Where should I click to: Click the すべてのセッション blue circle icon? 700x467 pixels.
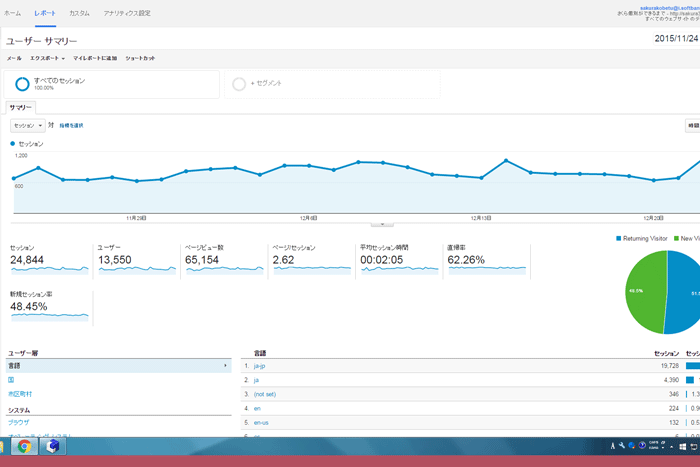[22, 84]
